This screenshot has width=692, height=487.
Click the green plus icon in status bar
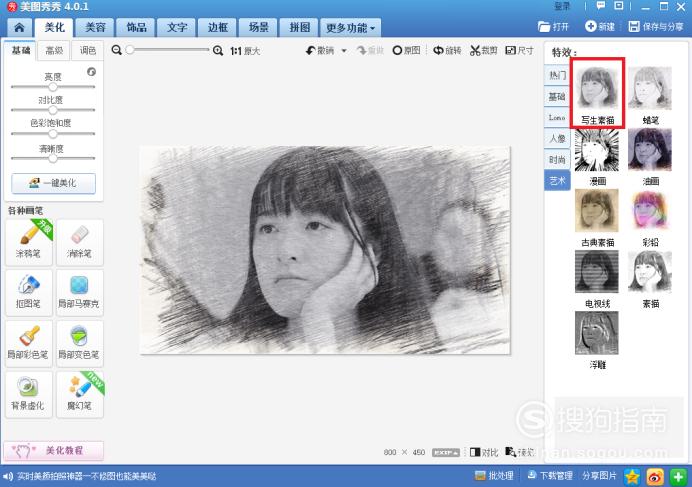pyautogui.click(x=678, y=476)
